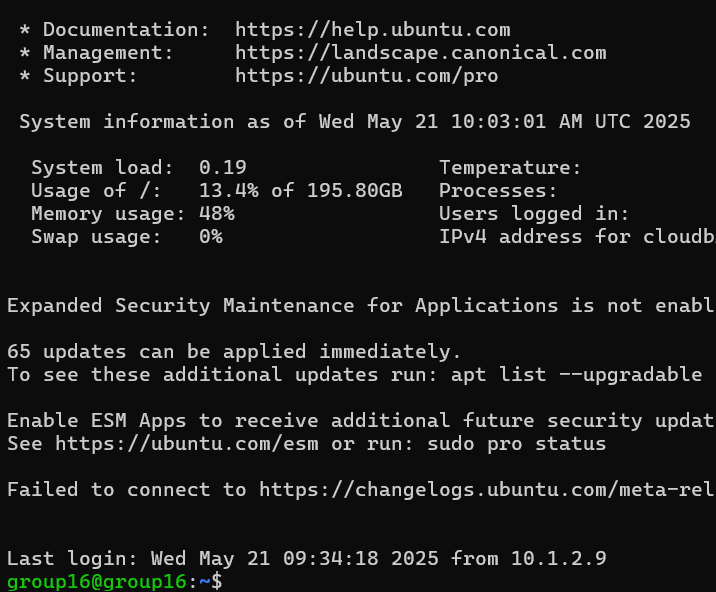Click the last login IP 10.1.2.9
This screenshot has height=592, width=716.
pos(558,559)
